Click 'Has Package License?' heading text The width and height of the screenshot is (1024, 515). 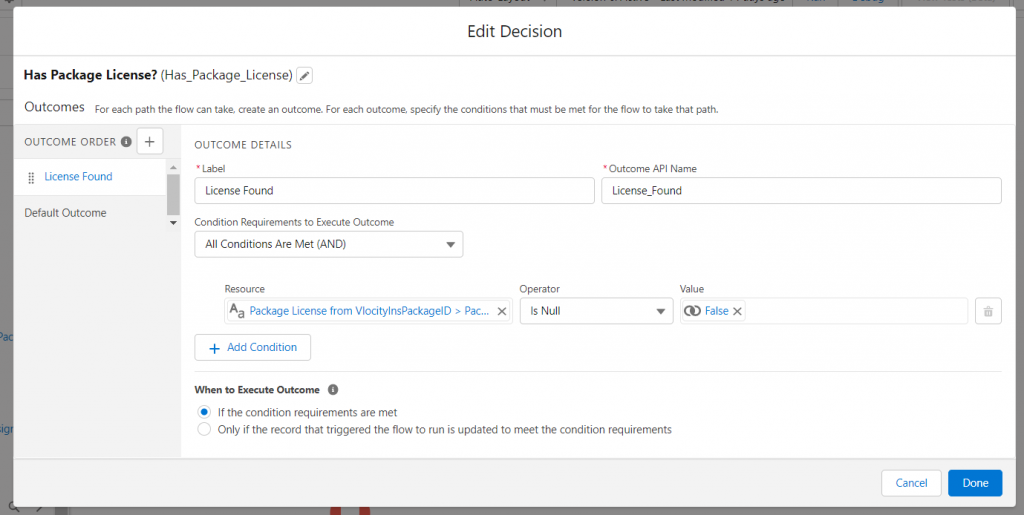[90, 75]
